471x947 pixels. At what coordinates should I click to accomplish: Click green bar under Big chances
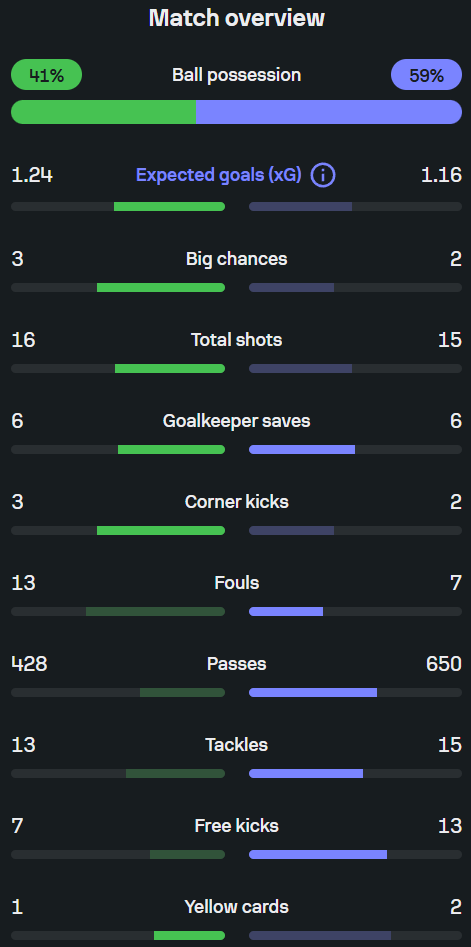(x=161, y=287)
